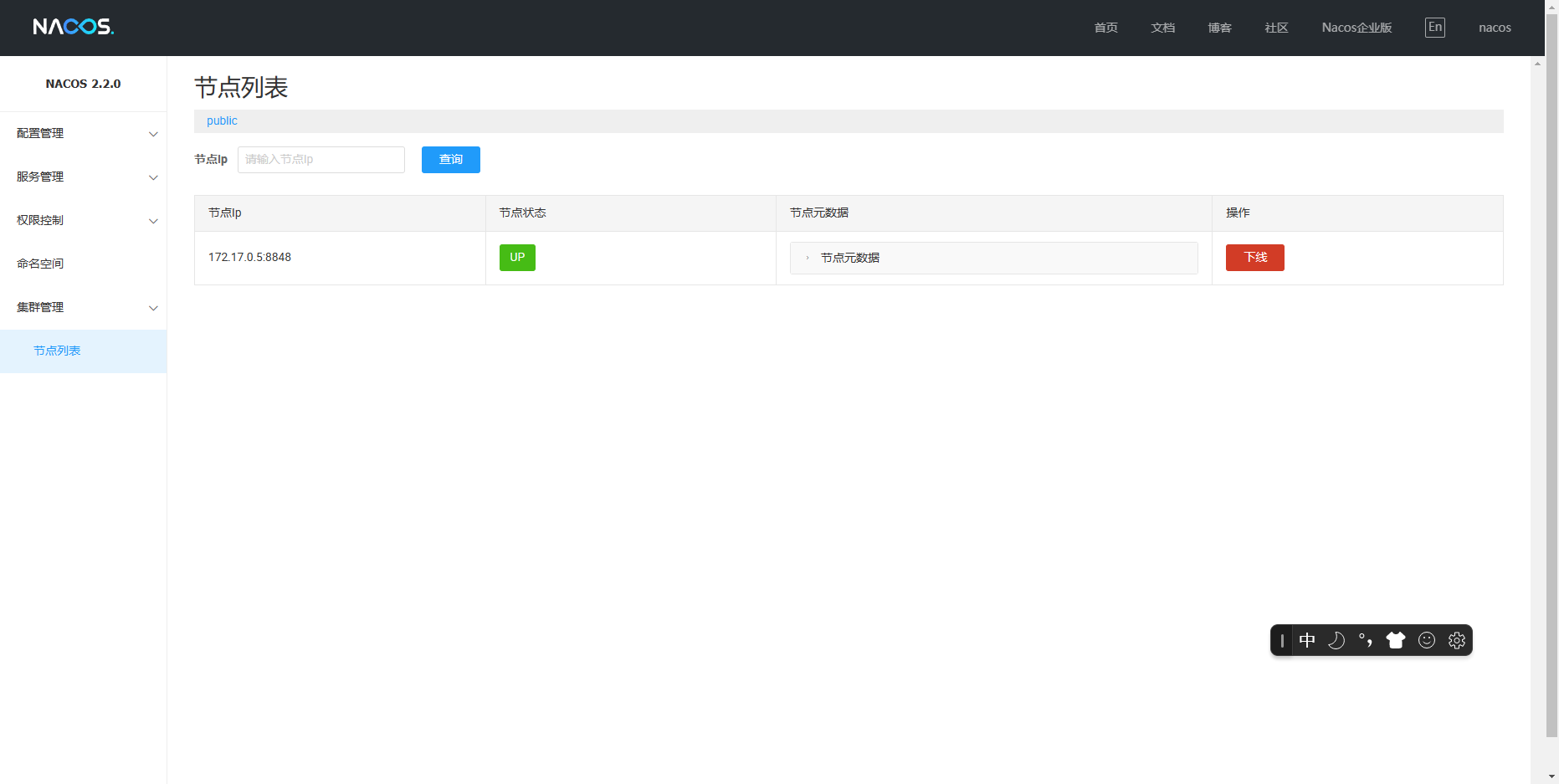Click the IME toolbar drag handle

[1282, 641]
